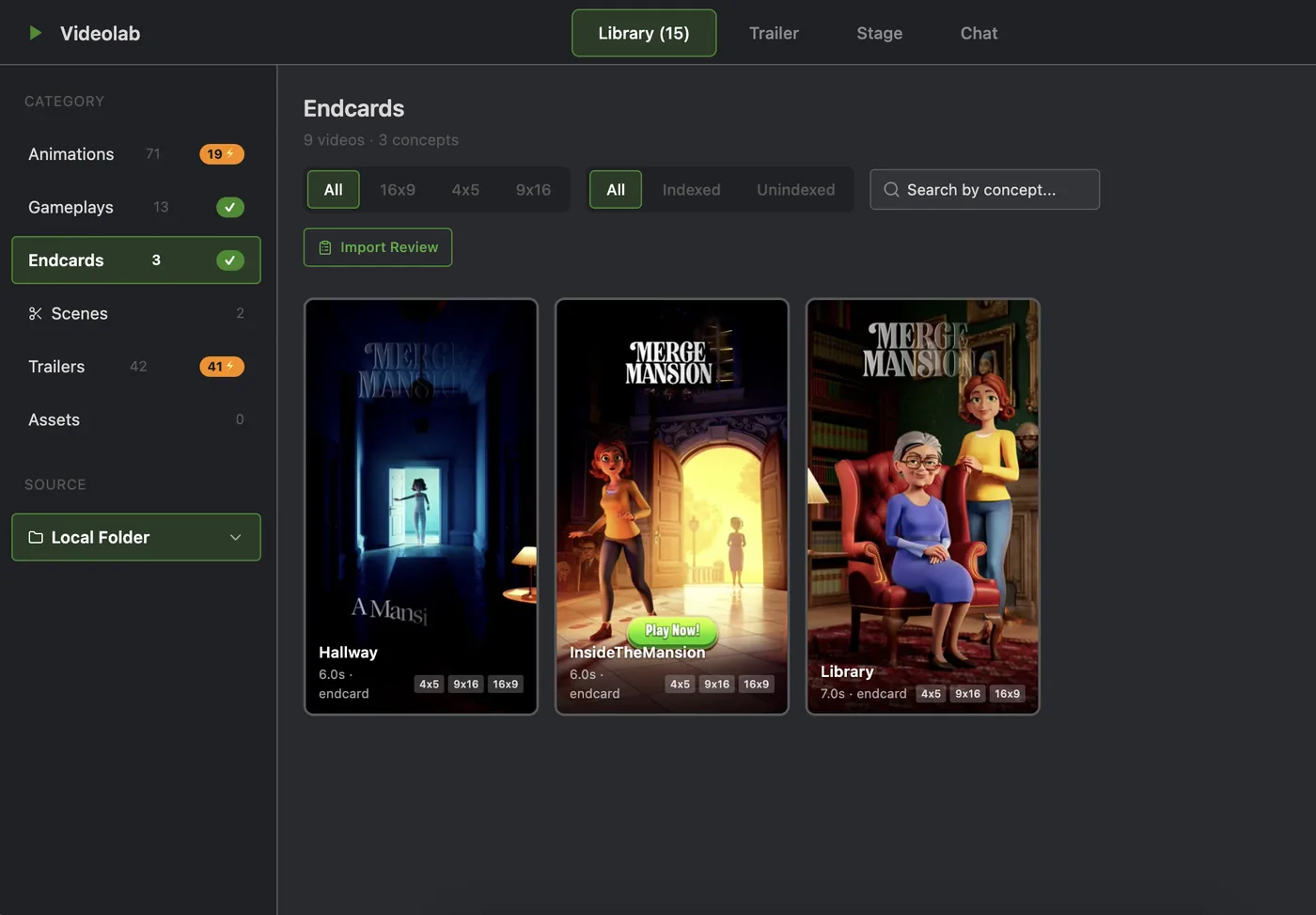Click the Videolab play logo icon
The width and height of the screenshot is (1316, 915).
[35, 33]
